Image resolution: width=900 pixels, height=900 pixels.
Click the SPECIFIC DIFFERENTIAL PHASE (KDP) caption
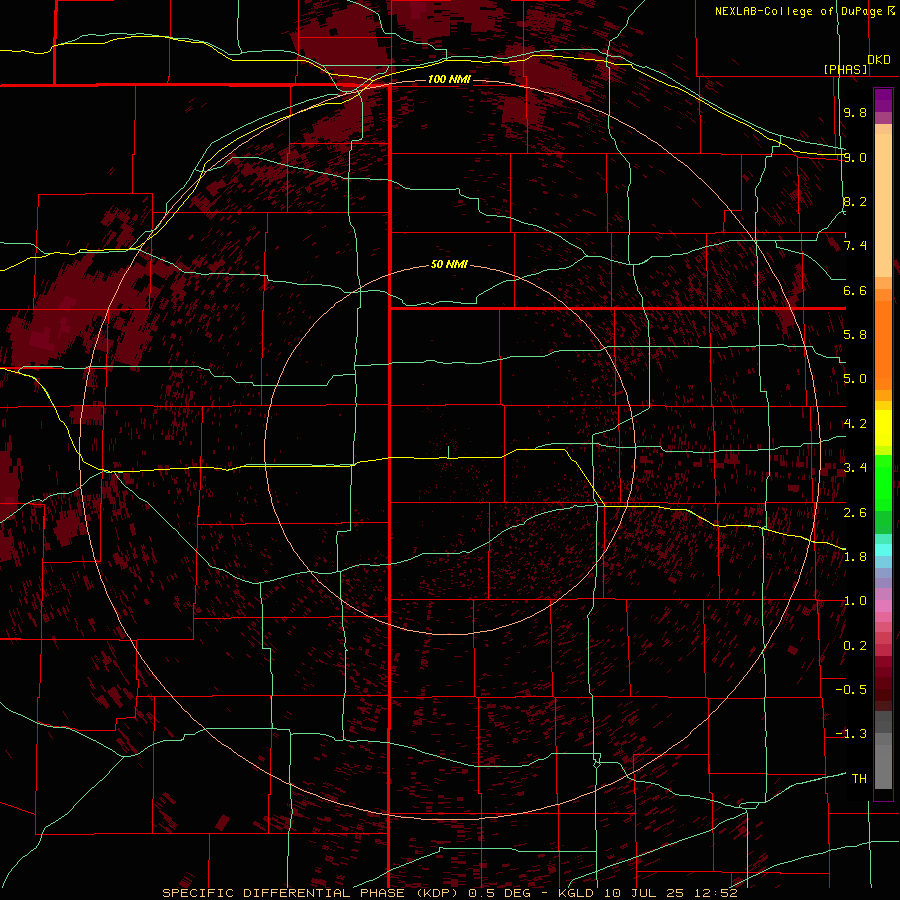click(310, 893)
